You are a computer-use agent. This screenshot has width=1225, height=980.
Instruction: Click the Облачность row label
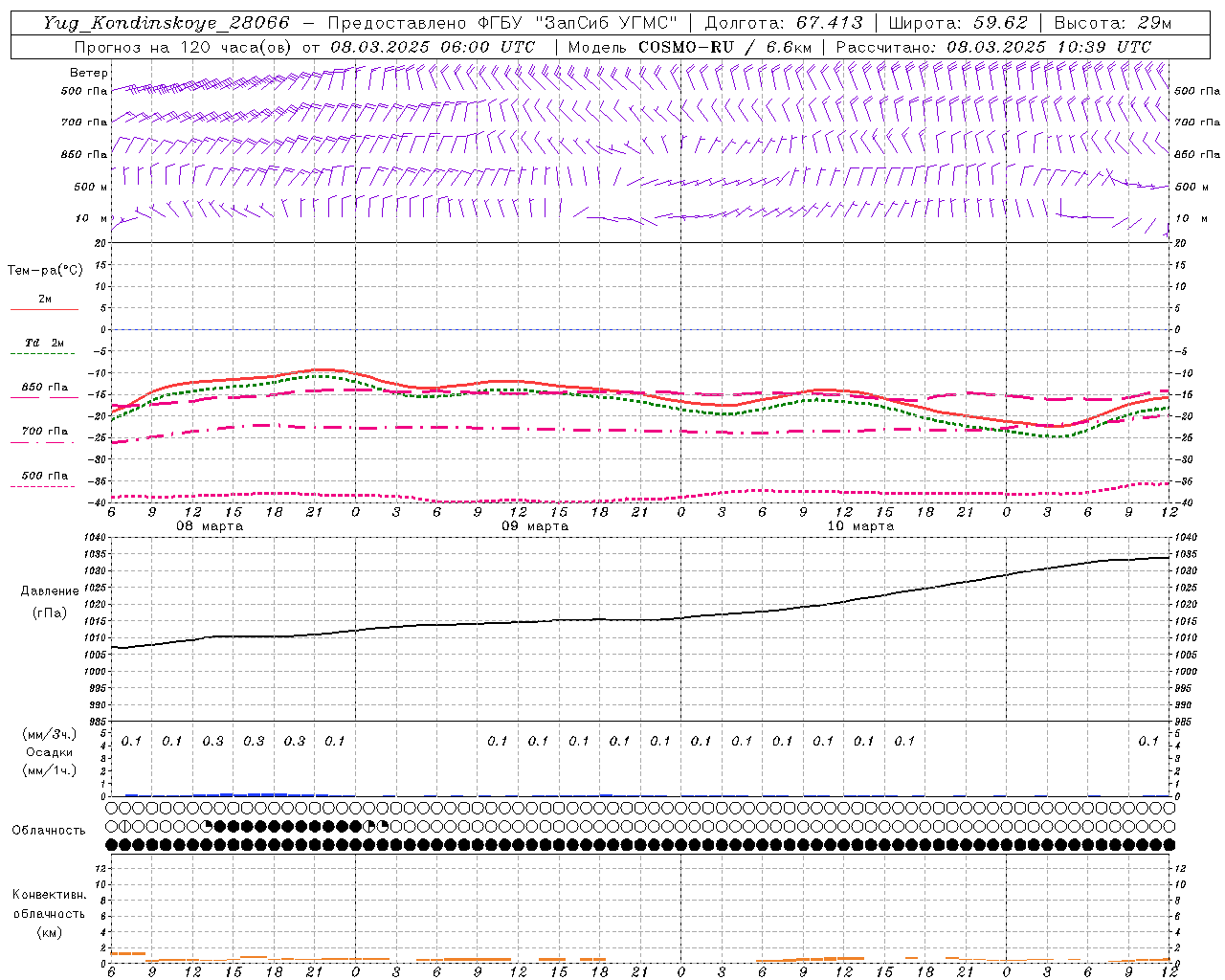click(x=49, y=831)
